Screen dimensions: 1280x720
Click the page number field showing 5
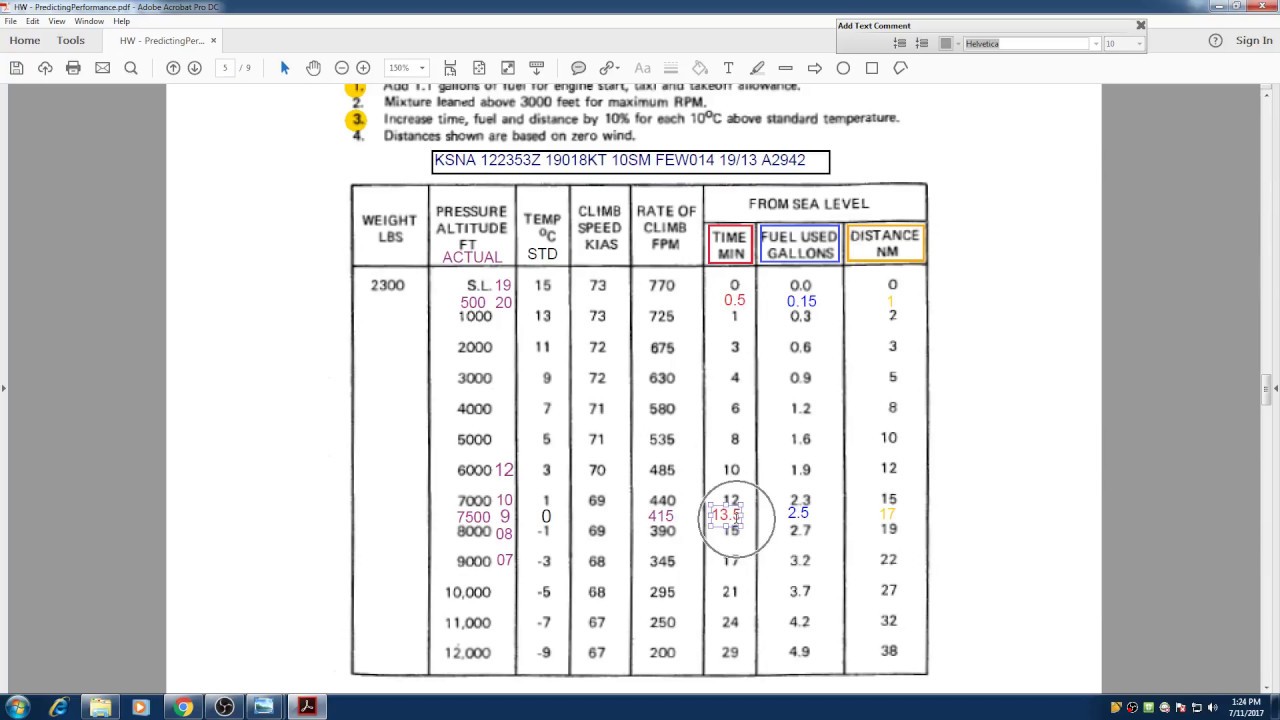[x=225, y=68]
